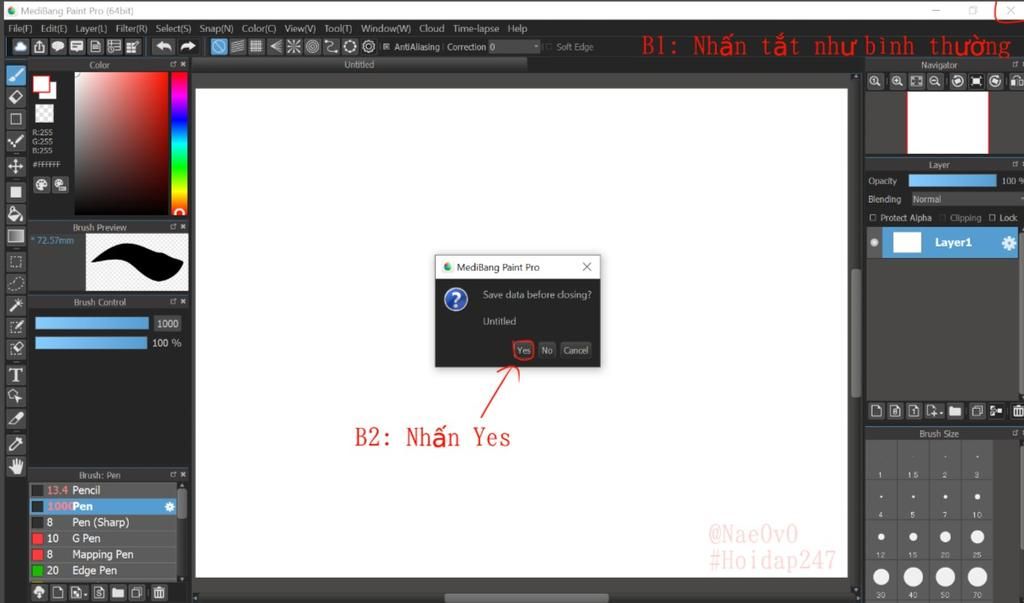This screenshot has width=1024, height=603.
Task: Click zoom out magnifier in Navigator
Action: point(935,81)
